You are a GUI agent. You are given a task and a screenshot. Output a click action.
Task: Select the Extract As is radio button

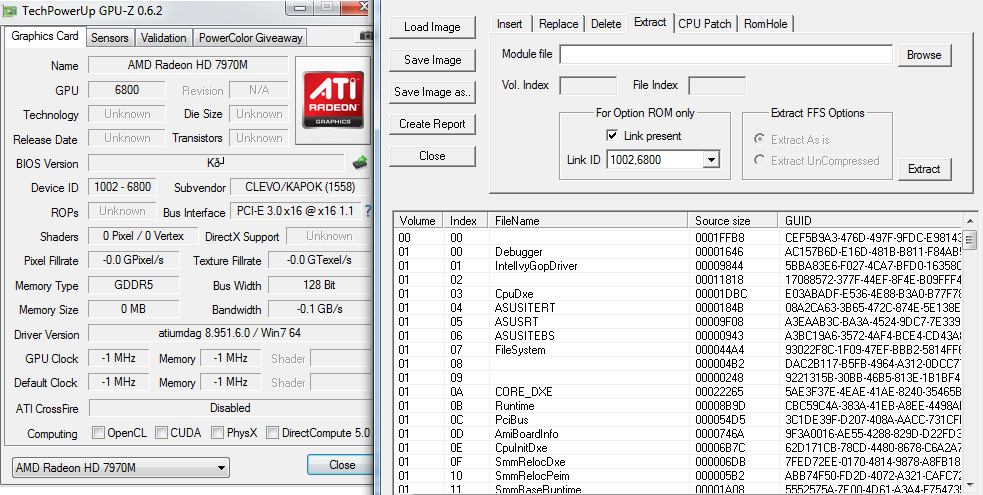tap(759, 138)
